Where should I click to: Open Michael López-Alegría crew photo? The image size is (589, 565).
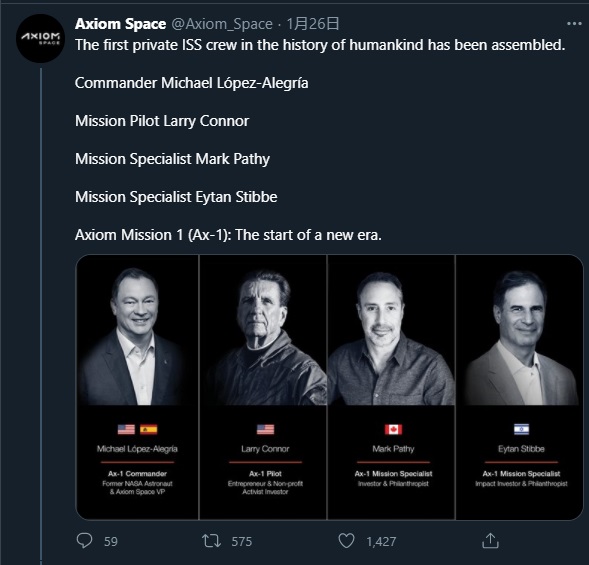click(137, 387)
